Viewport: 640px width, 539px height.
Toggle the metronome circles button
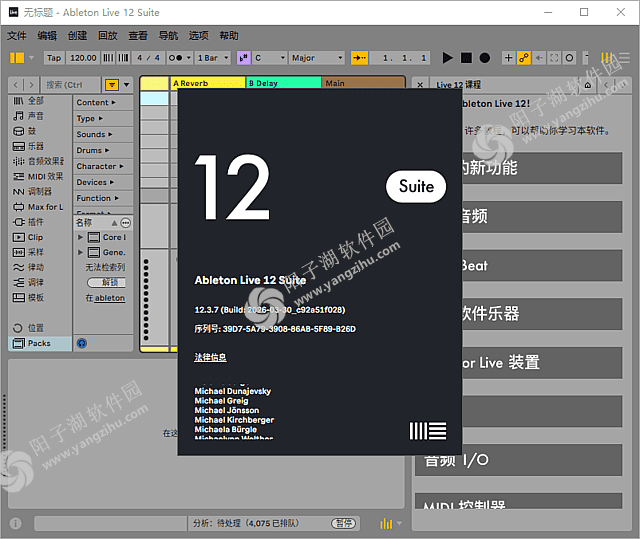pyautogui.click(x=179, y=58)
